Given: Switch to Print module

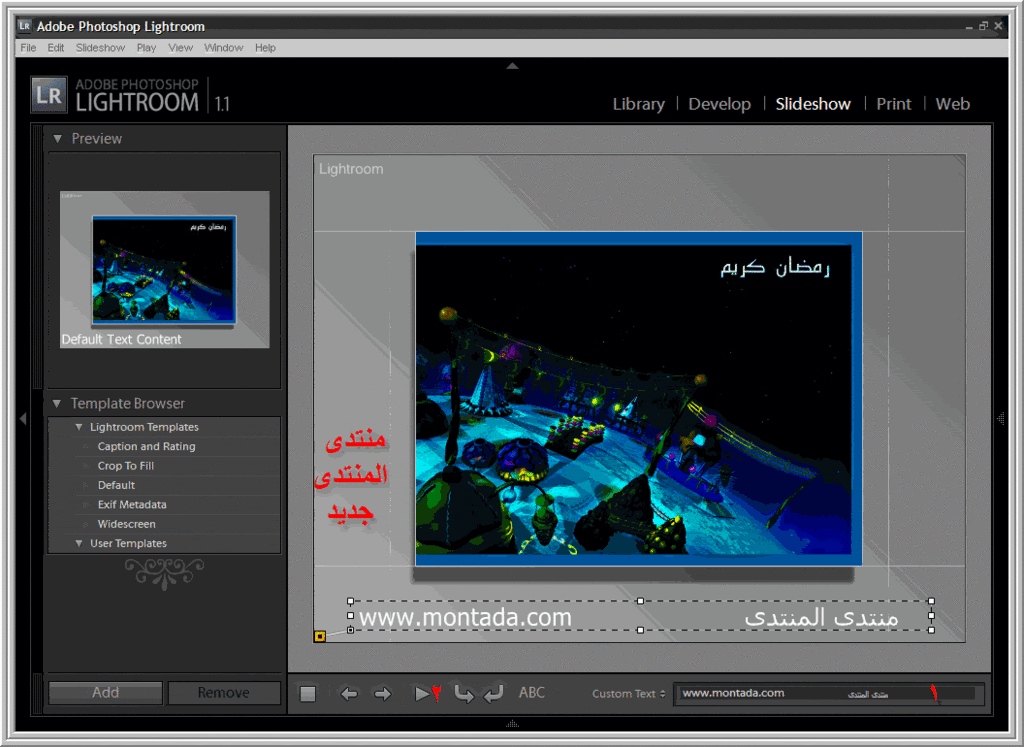Looking at the screenshot, I should tap(893, 104).
